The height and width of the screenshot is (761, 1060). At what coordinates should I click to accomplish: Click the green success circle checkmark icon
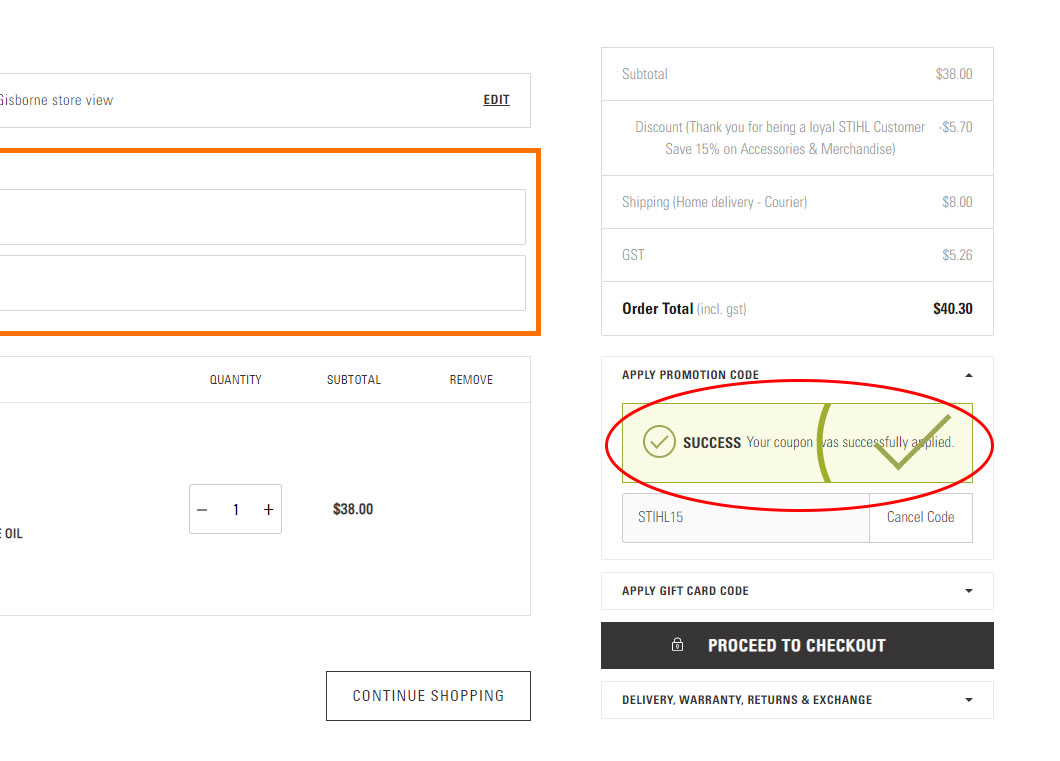click(659, 441)
